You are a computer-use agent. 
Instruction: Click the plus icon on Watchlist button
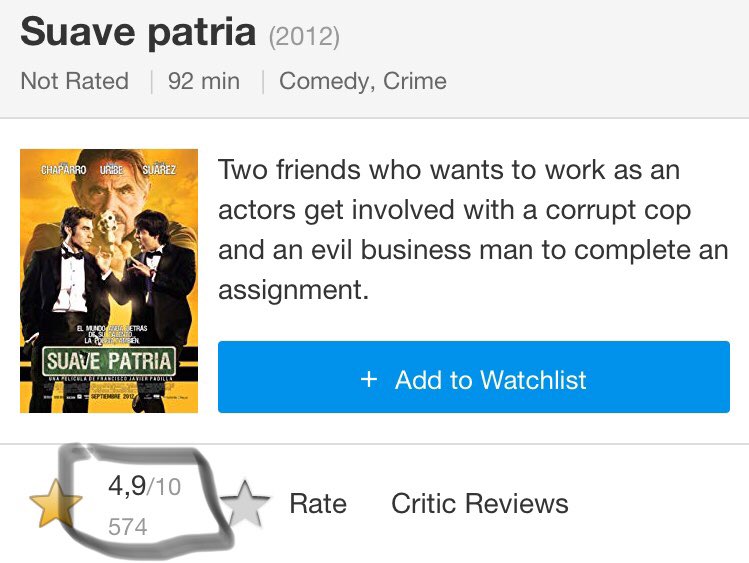pos(369,380)
